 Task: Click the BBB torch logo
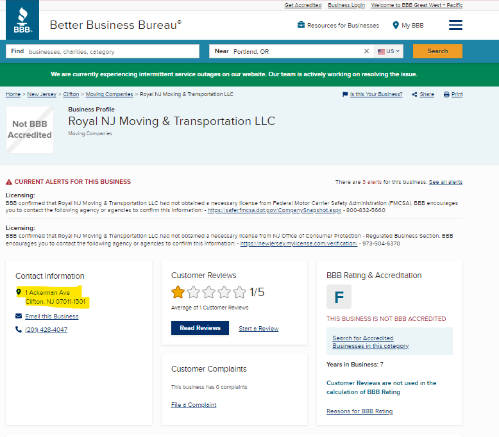pyautogui.click(x=22, y=20)
